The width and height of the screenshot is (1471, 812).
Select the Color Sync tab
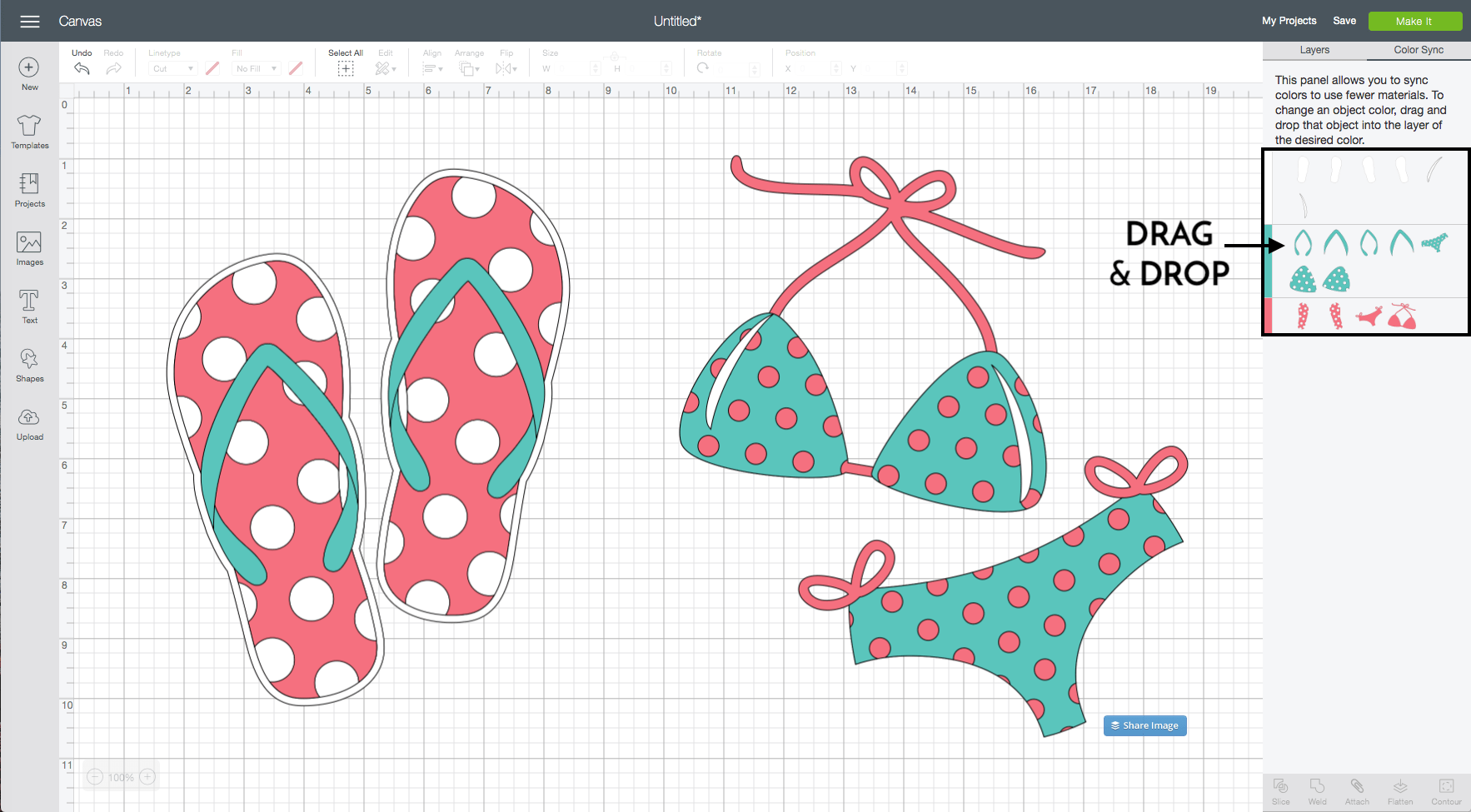pyautogui.click(x=1419, y=50)
